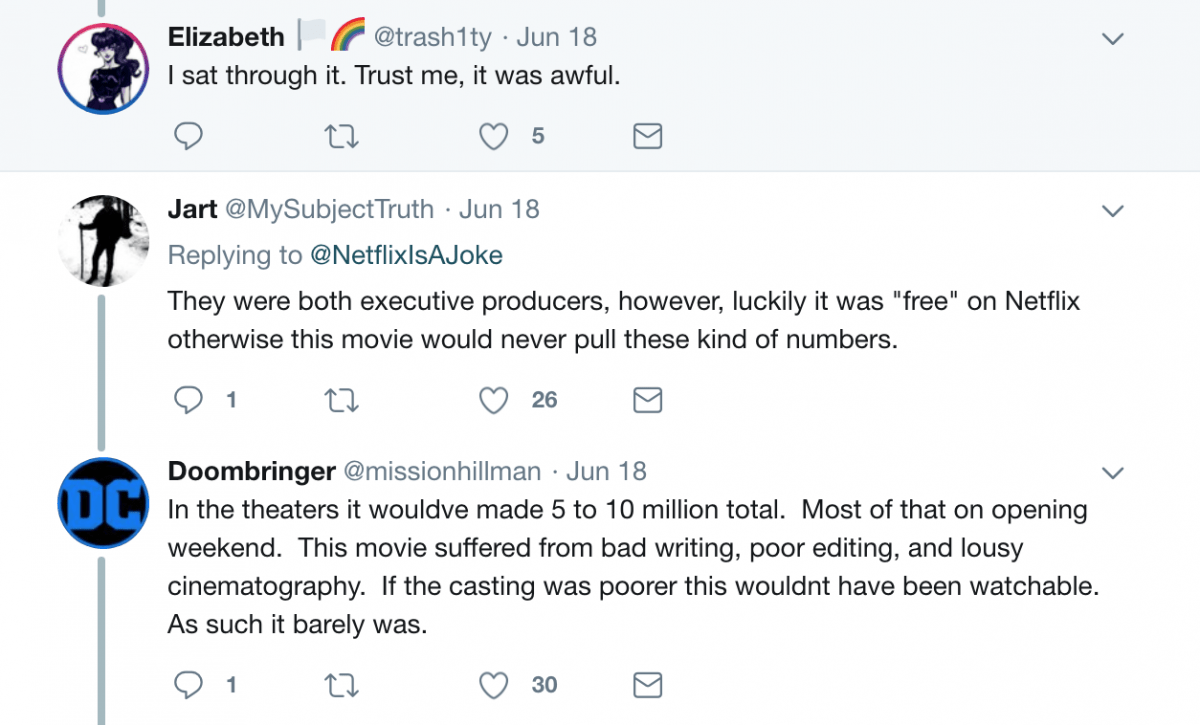Like Doombringer's tweet
This screenshot has width=1200, height=725.
[x=493, y=686]
